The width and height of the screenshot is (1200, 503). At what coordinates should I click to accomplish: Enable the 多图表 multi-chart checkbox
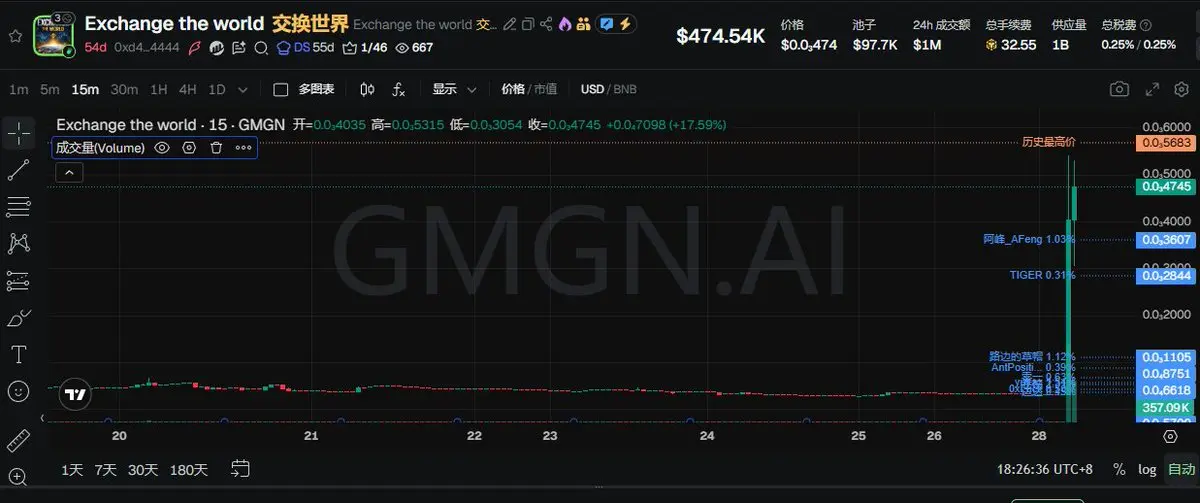(x=280, y=89)
